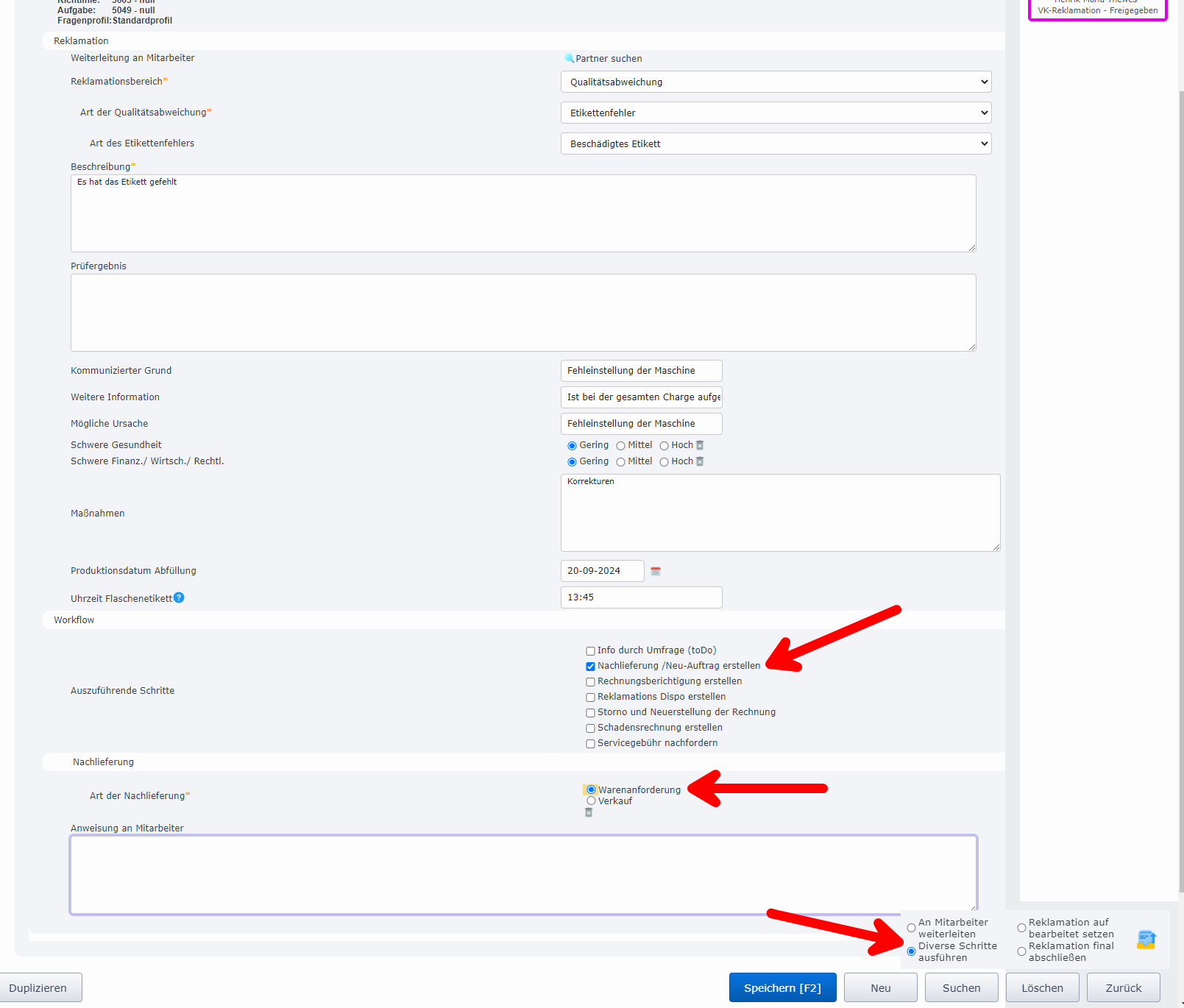
Task: Choose Reklamation final abschließen radio button
Action: pyautogui.click(x=1021, y=951)
